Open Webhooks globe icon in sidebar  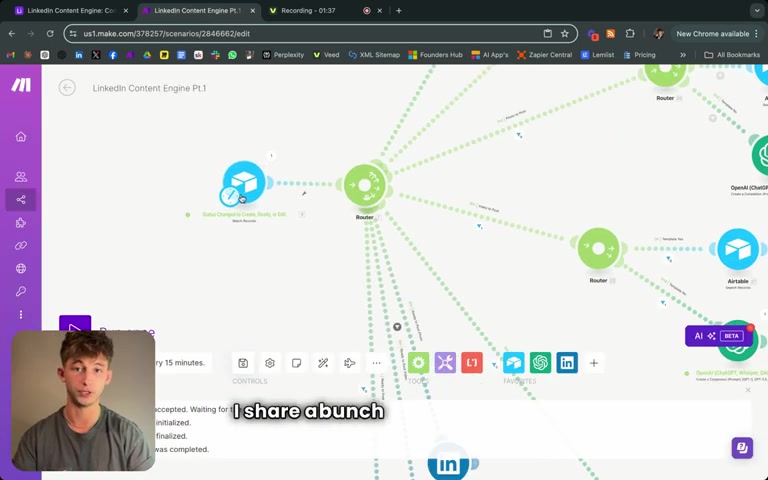point(21,268)
